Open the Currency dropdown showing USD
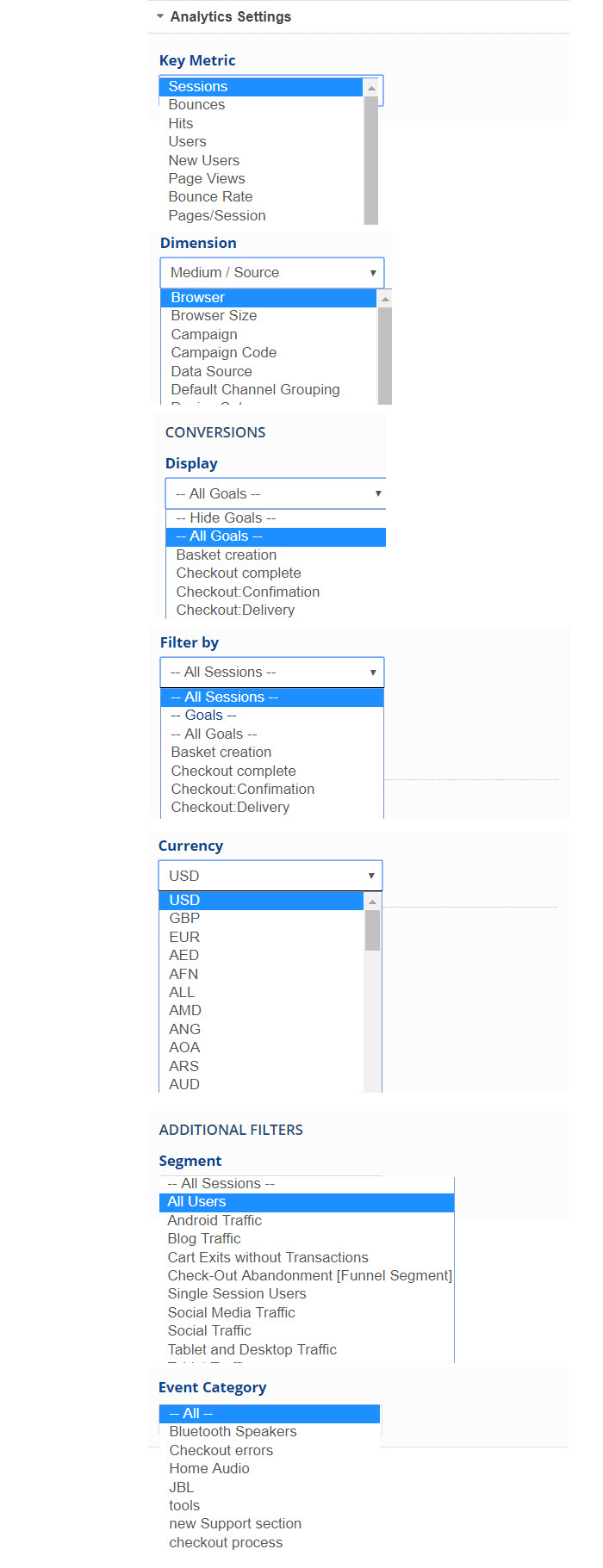Image resolution: width=603 pixels, height=1568 pixels. point(270,876)
